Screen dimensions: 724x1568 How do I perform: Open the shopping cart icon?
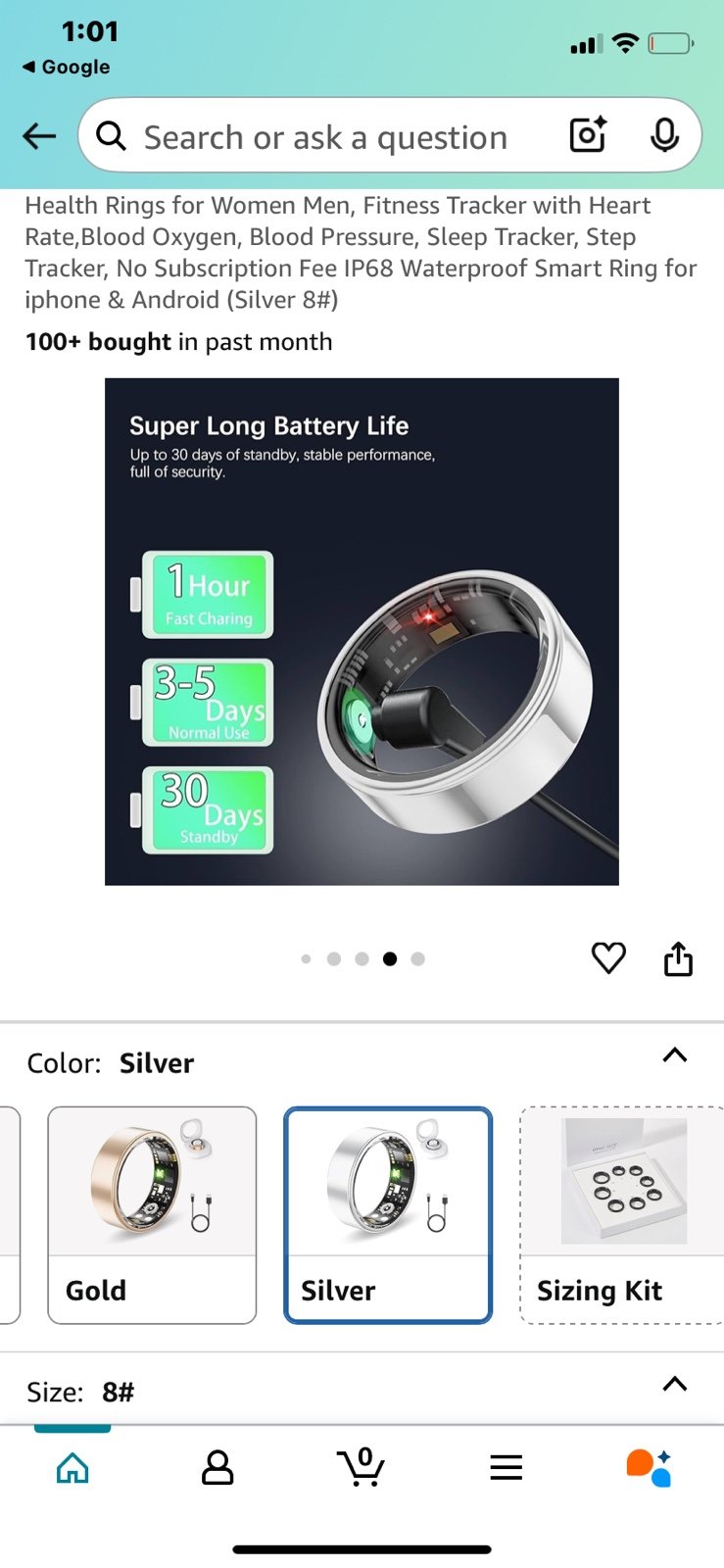[361, 1467]
